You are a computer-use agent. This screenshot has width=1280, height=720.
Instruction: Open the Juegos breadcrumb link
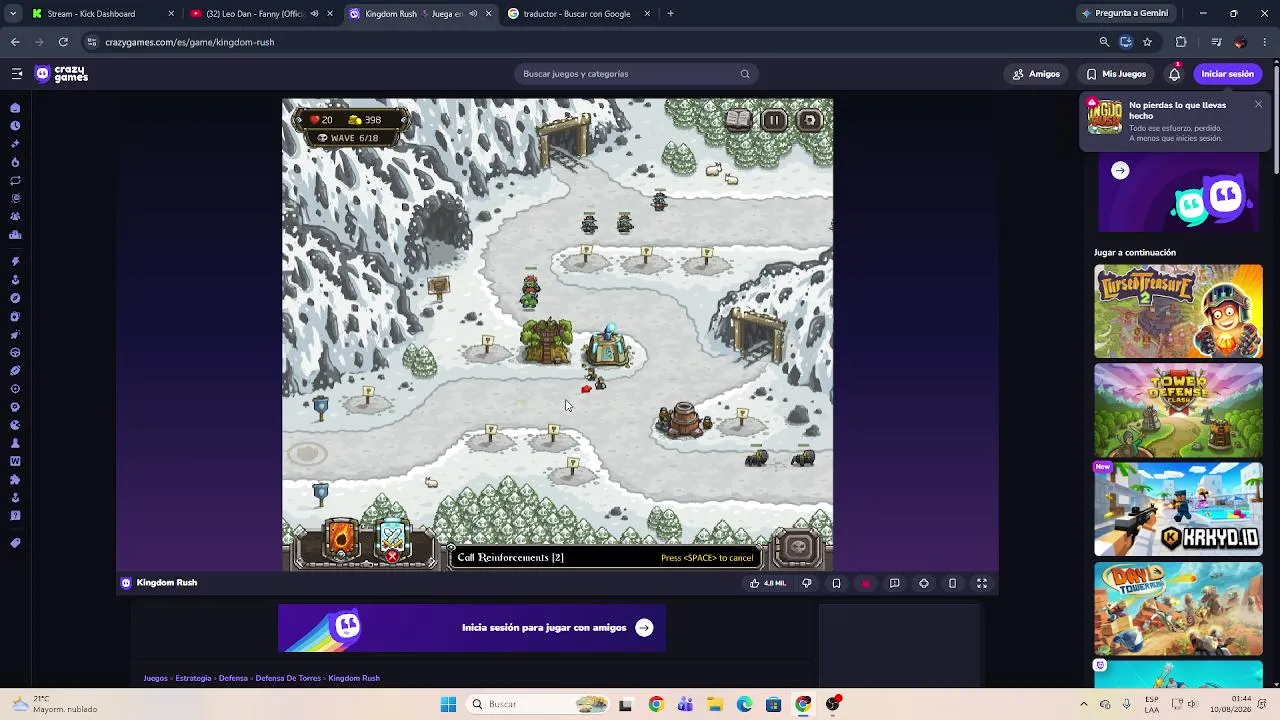(x=155, y=678)
